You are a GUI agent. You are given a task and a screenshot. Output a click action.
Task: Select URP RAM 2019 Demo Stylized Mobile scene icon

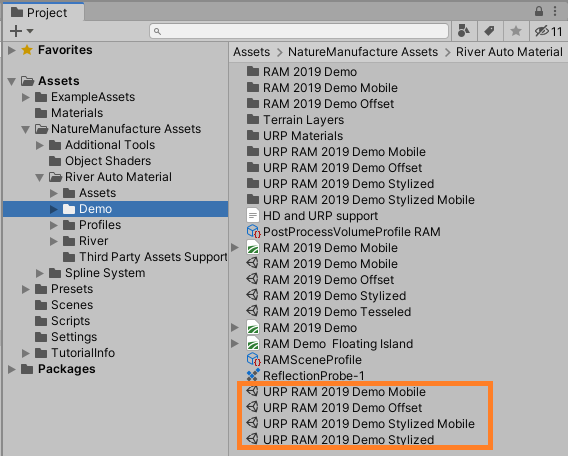pyautogui.click(x=252, y=423)
